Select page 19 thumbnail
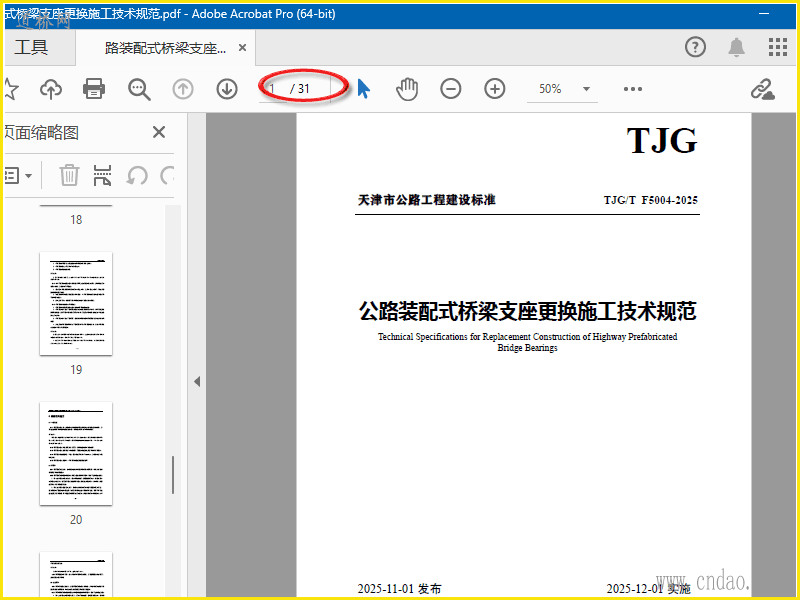This screenshot has height=600, width=800. 76,303
